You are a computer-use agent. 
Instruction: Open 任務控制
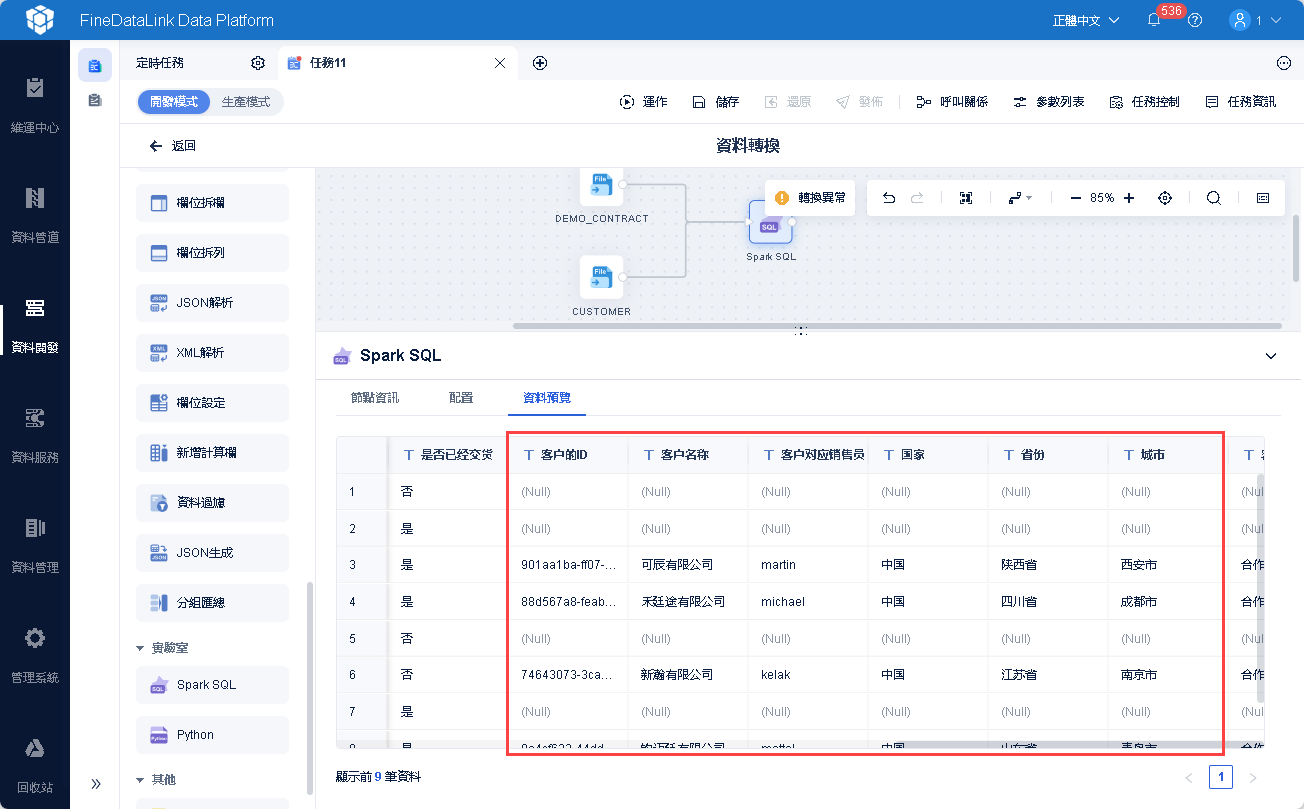pos(1144,102)
